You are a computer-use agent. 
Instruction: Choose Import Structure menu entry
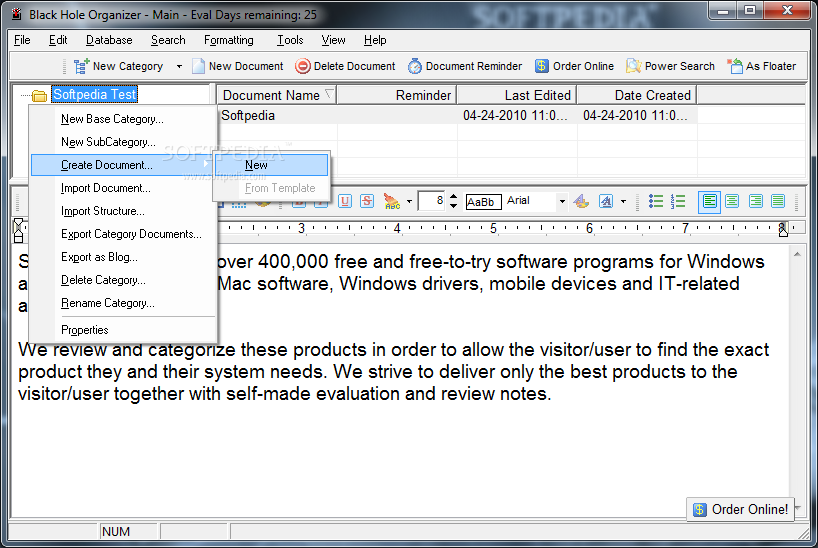click(x=124, y=211)
